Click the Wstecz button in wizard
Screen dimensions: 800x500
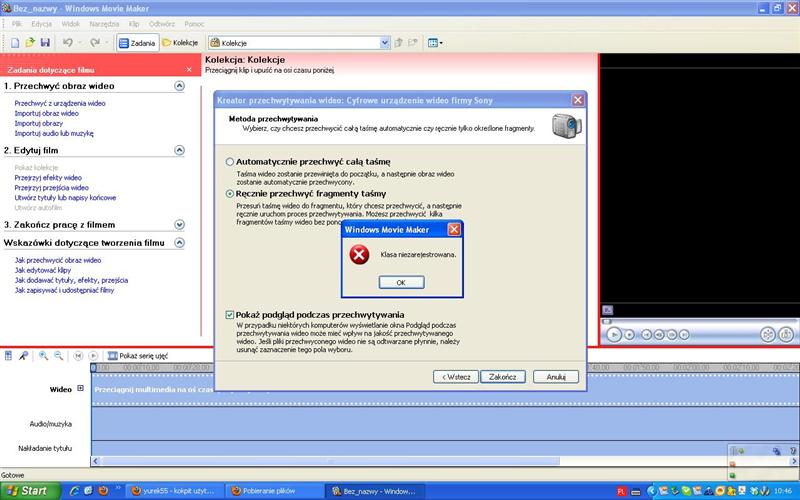coord(456,377)
